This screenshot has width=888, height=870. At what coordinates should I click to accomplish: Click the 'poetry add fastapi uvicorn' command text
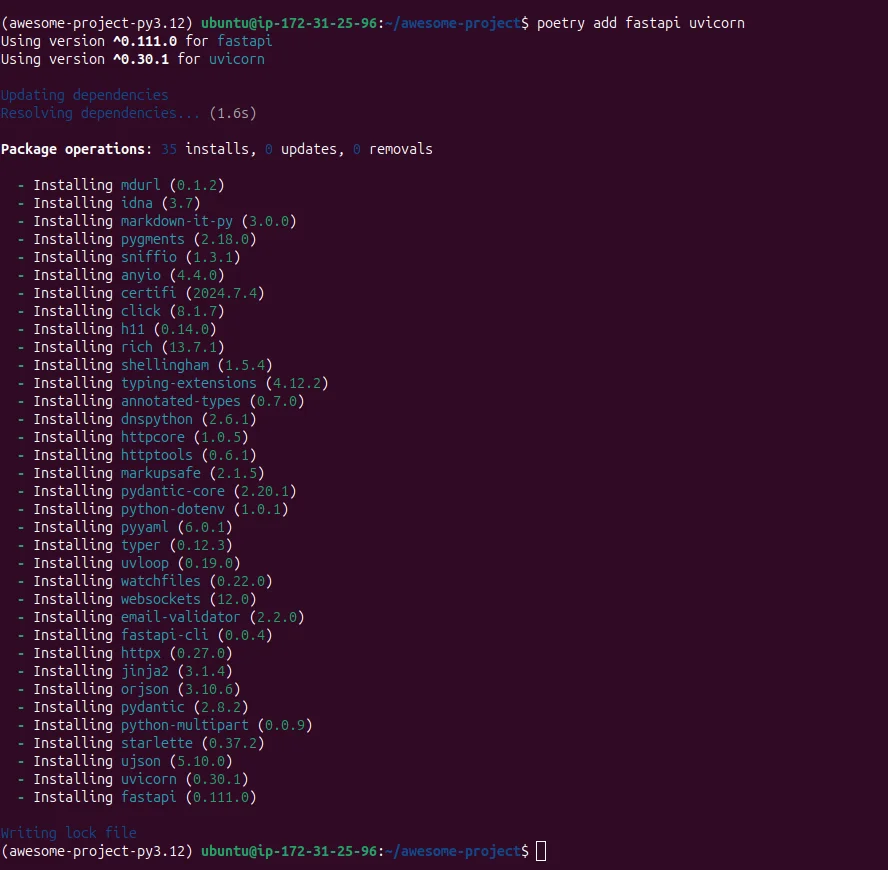click(x=640, y=23)
